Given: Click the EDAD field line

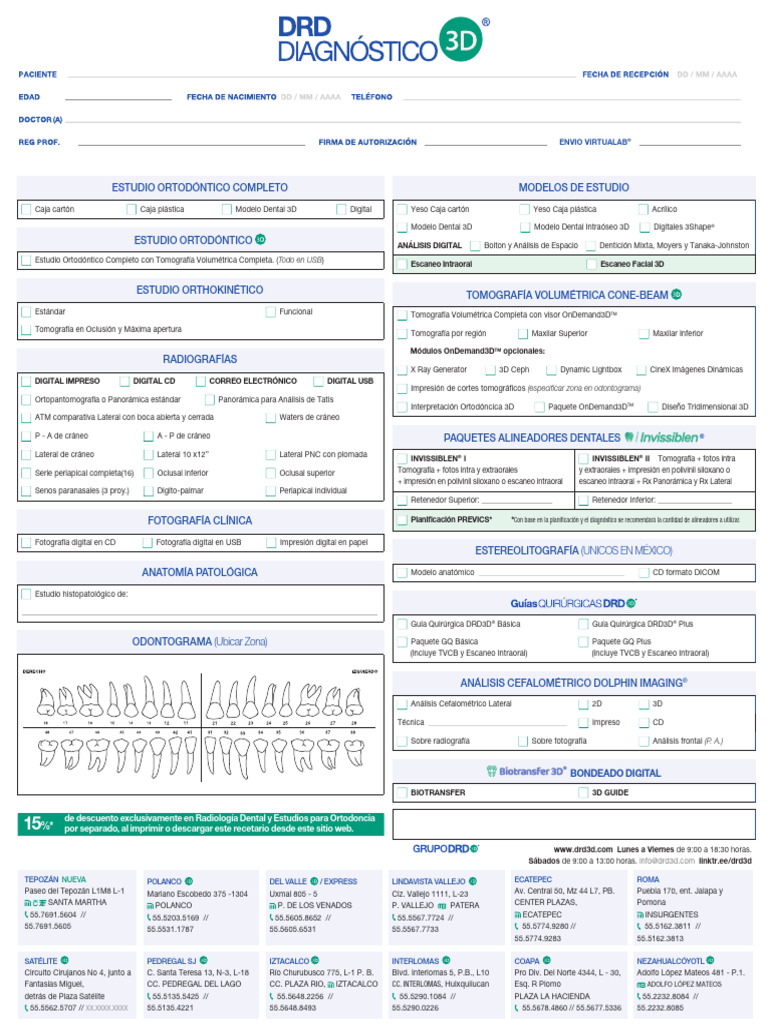Looking at the screenshot, I should pyautogui.click(x=118, y=98).
